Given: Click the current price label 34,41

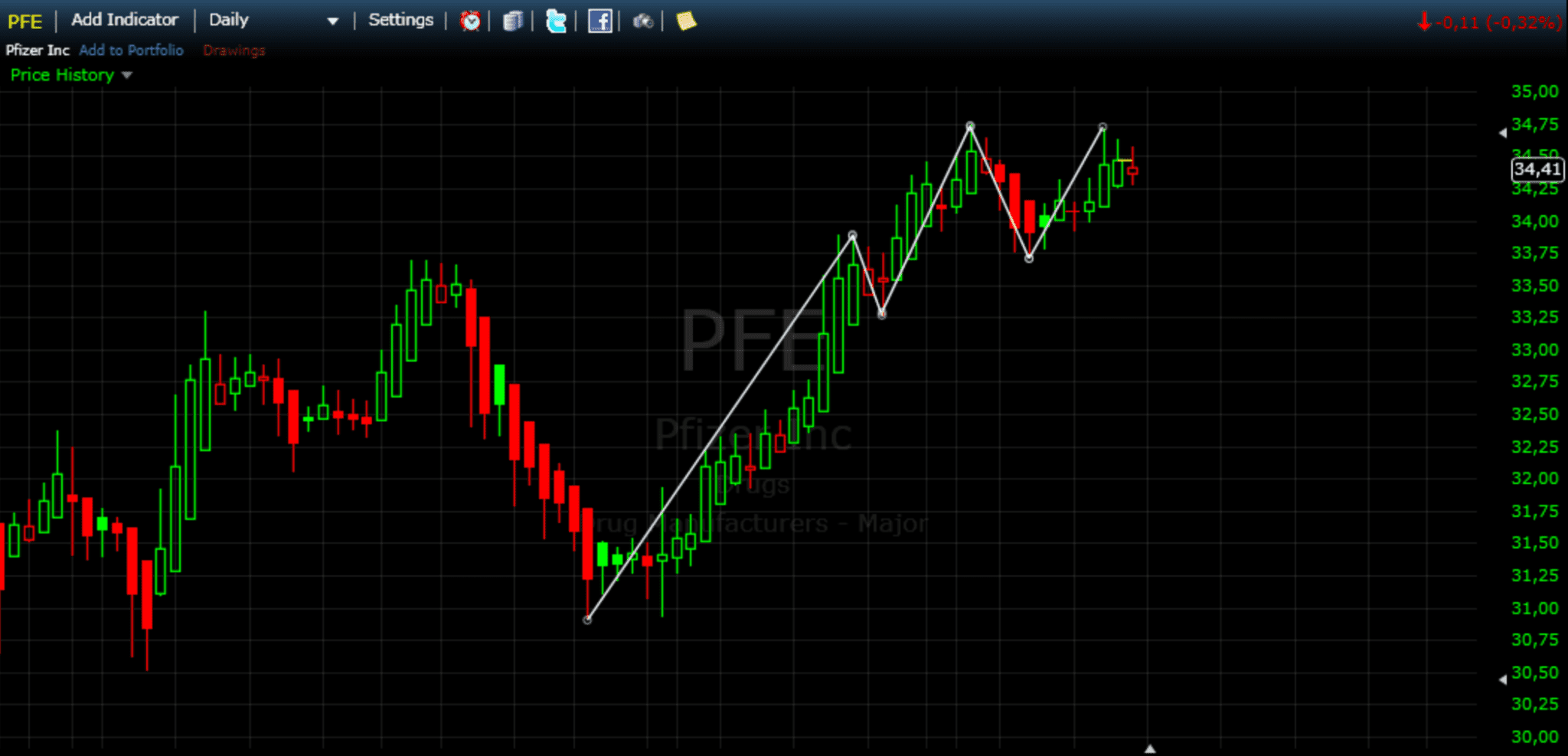Looking at the screenshot, I should 1537,169.
